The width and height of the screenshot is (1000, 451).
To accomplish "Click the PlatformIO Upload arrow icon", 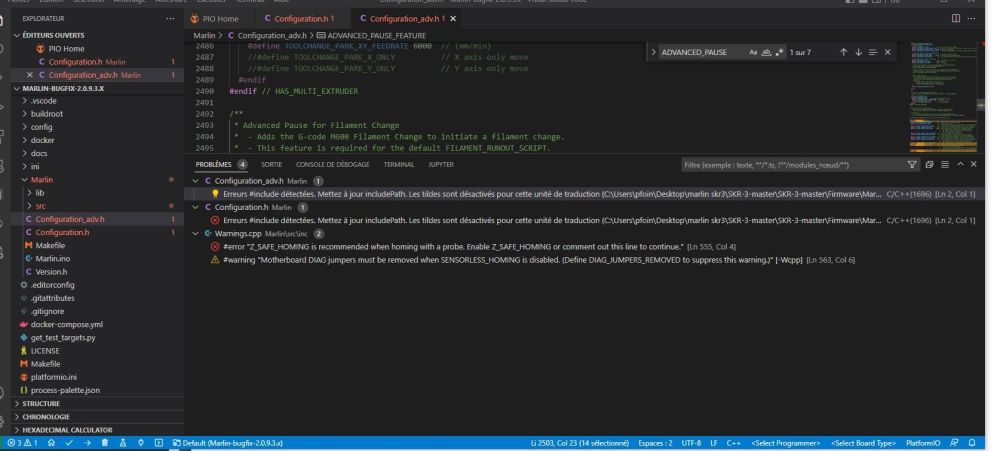I will 87,443.
